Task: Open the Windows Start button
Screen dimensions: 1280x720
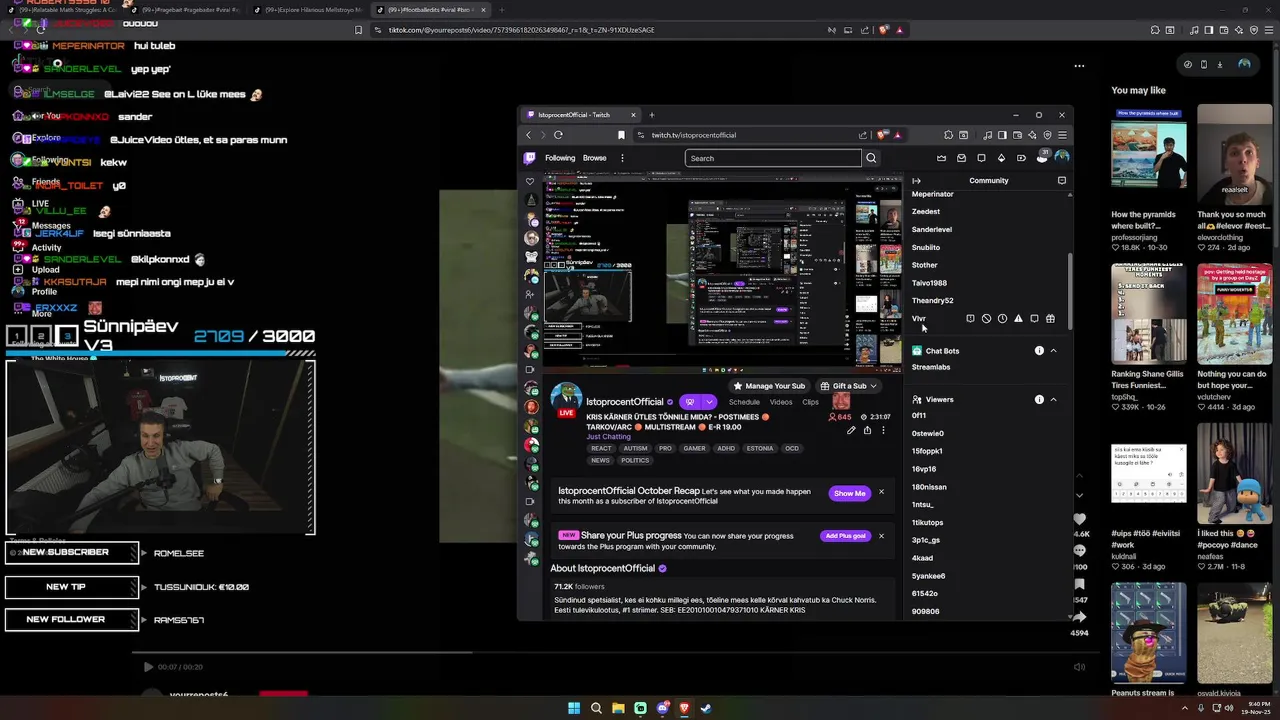Action: point(574,708)
